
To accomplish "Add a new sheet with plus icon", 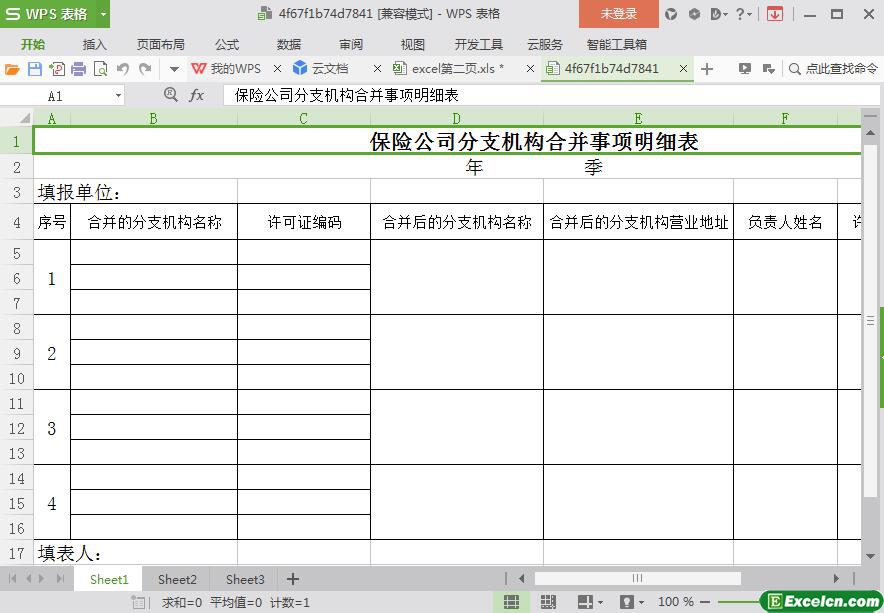I will 293,579.
